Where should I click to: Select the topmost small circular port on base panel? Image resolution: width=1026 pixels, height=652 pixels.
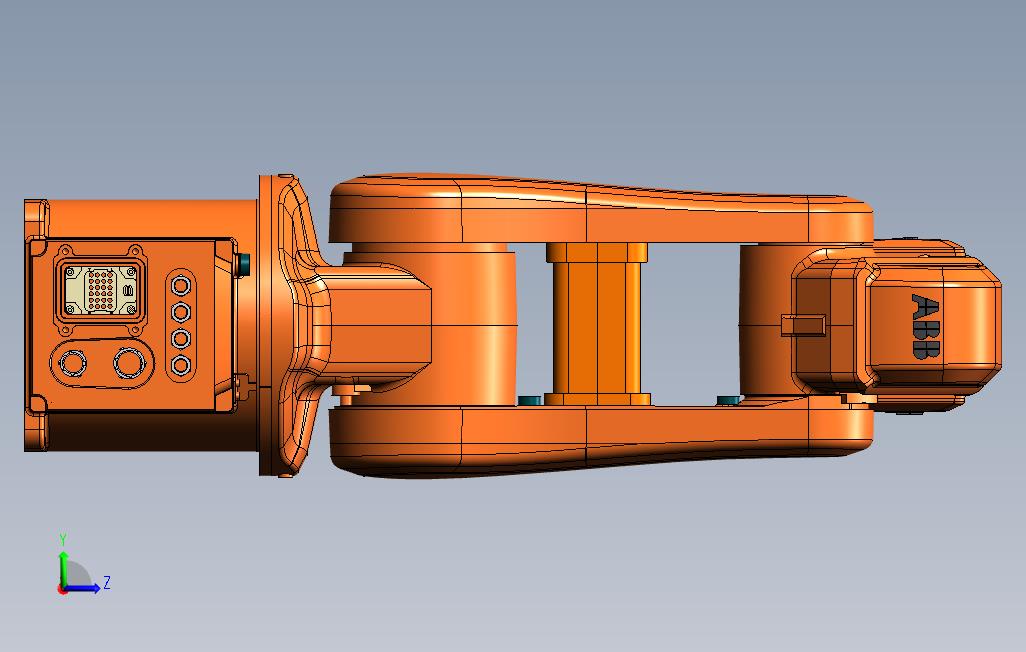click(x=181, y=286)
